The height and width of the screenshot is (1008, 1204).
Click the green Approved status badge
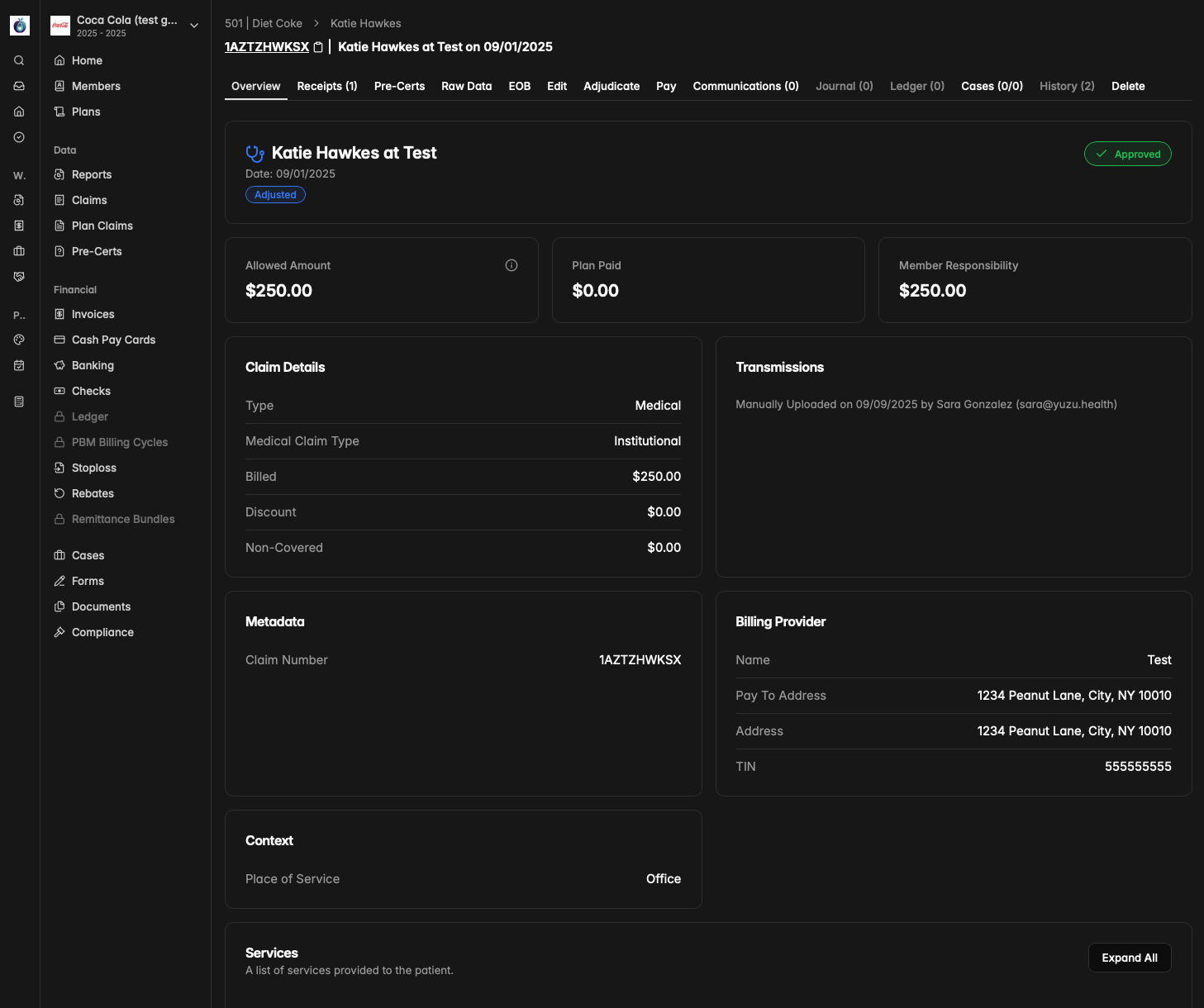click(1128, 154)
